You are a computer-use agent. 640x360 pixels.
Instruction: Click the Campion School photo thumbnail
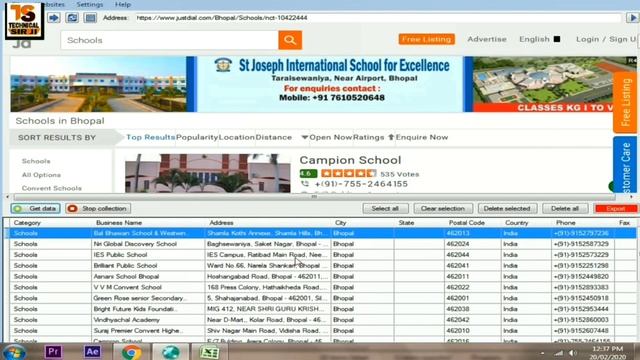point(208,173)
